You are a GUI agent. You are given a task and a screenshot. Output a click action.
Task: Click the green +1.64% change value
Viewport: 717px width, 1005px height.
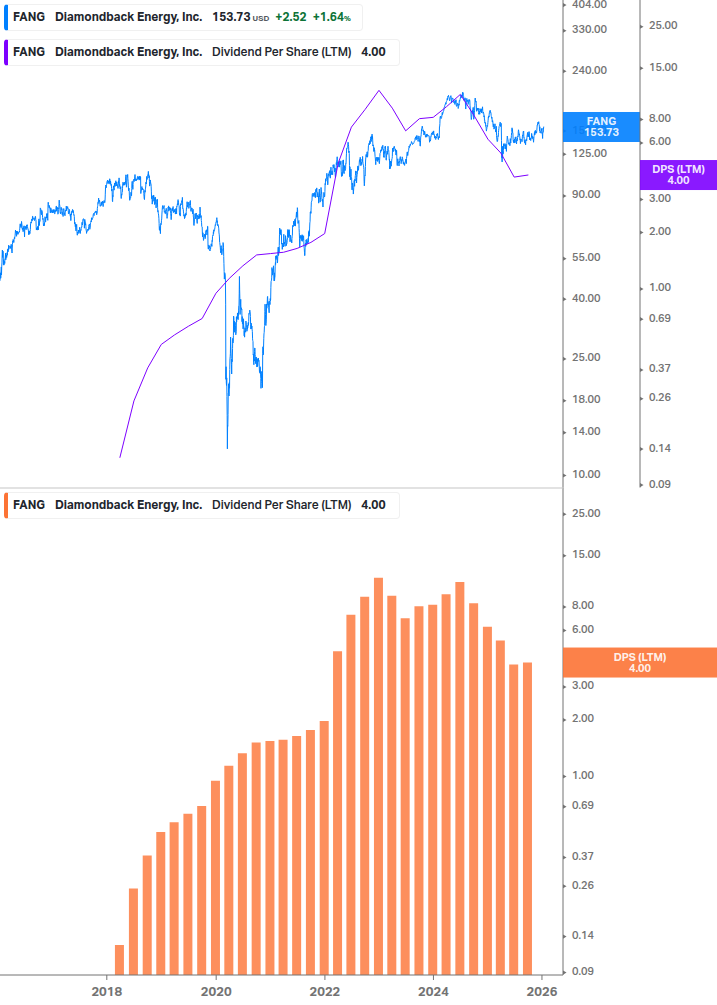[x=332, y=17]
